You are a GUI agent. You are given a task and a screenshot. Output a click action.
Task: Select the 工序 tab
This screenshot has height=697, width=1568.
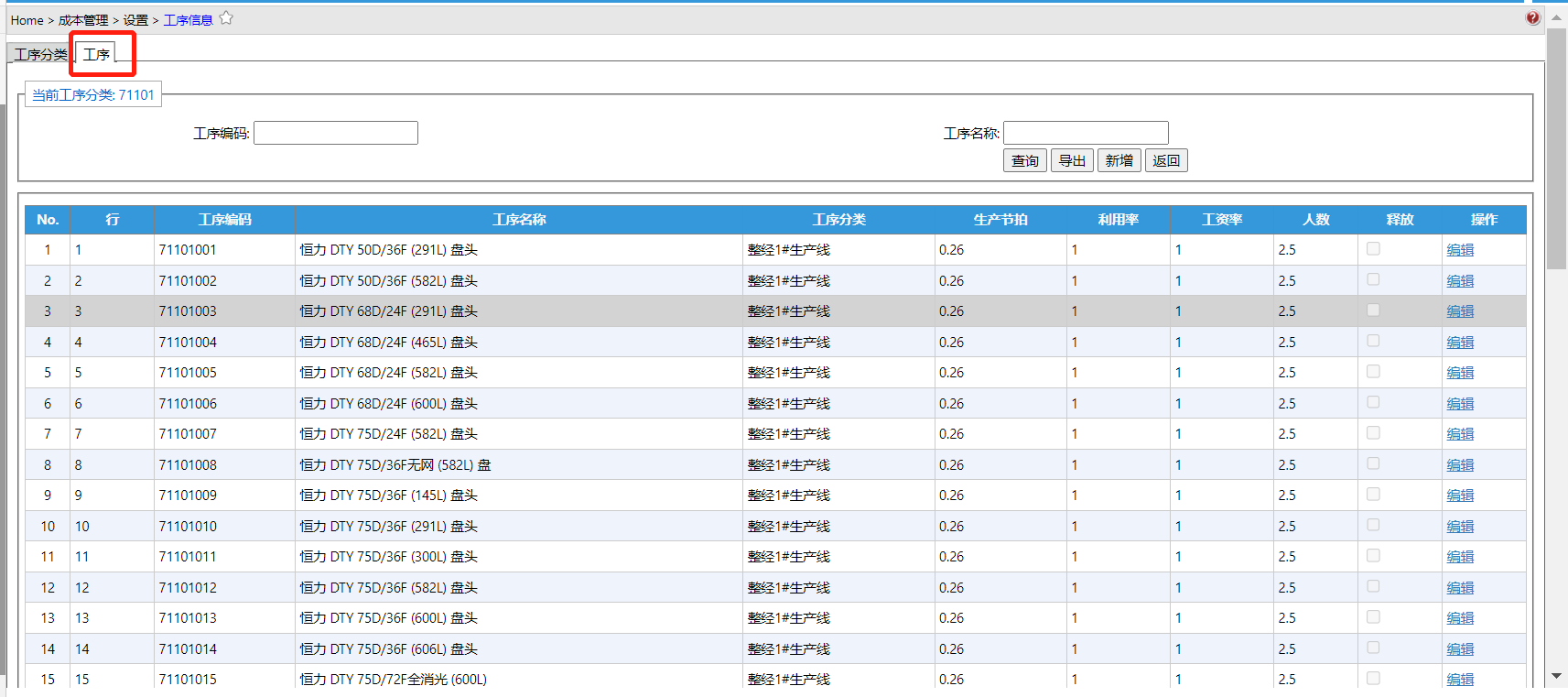96,54
